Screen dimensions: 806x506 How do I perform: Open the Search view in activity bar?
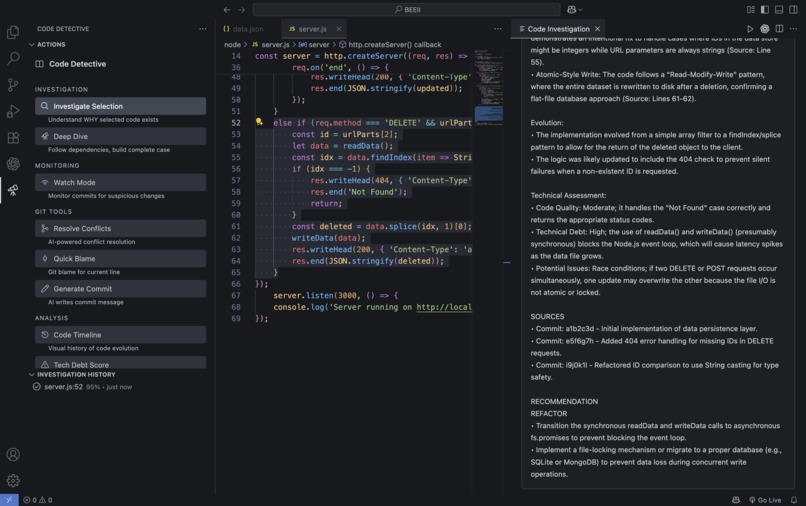[13, 58]
